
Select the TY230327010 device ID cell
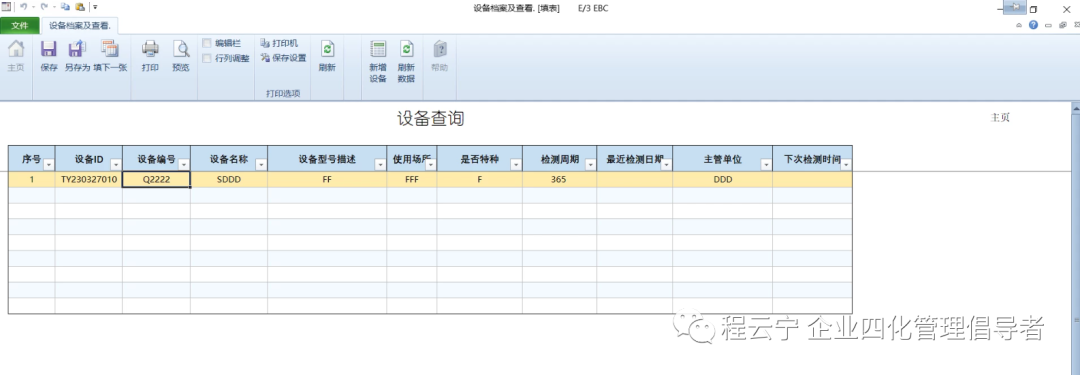[89, 179]
